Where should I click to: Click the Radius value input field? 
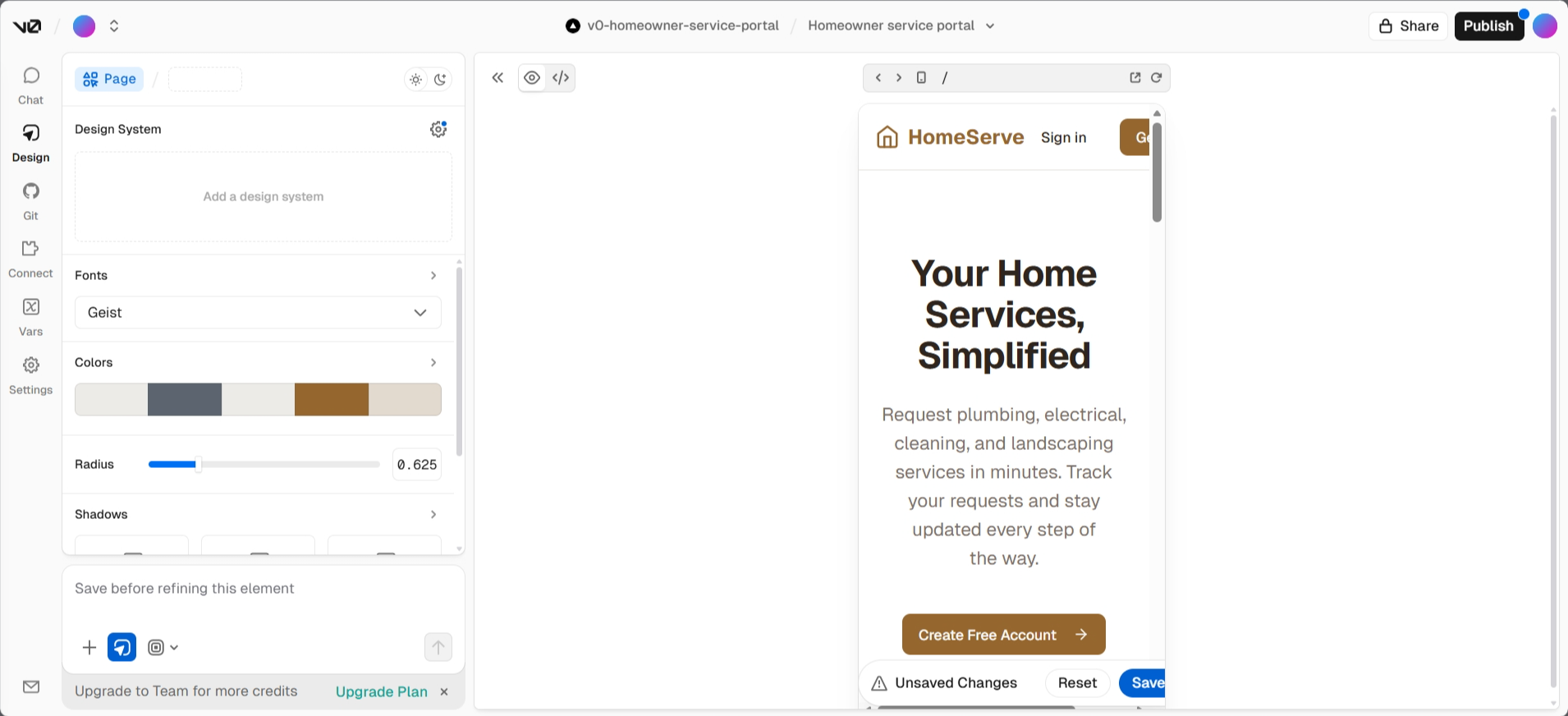[417, 465]
